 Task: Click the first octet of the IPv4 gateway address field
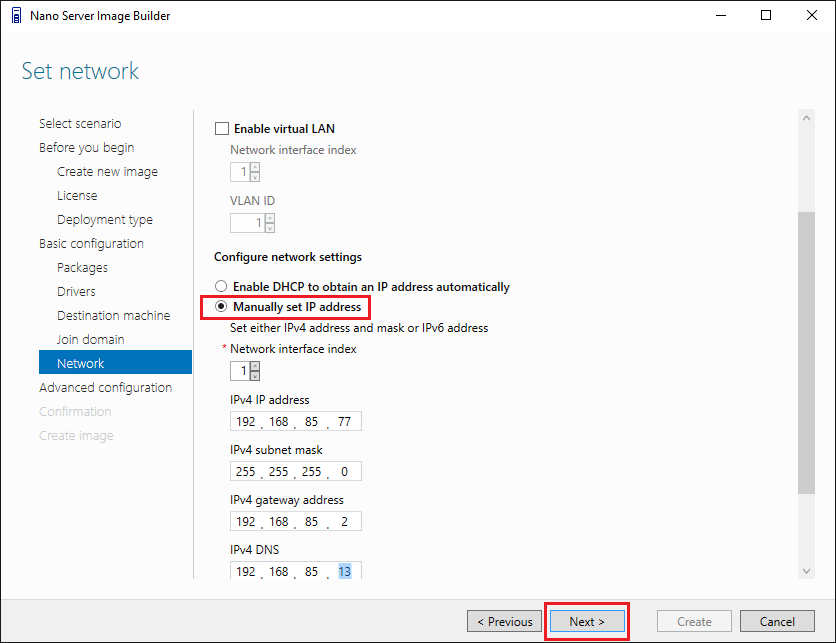pos(246,521)
